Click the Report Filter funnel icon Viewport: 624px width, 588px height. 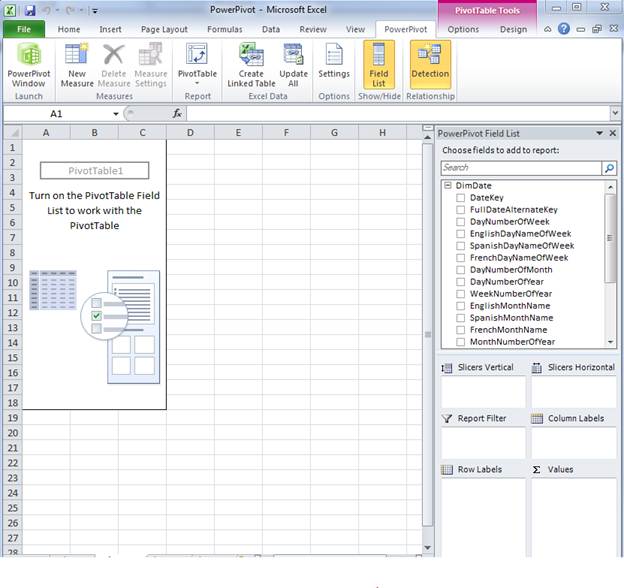[447, 419]
